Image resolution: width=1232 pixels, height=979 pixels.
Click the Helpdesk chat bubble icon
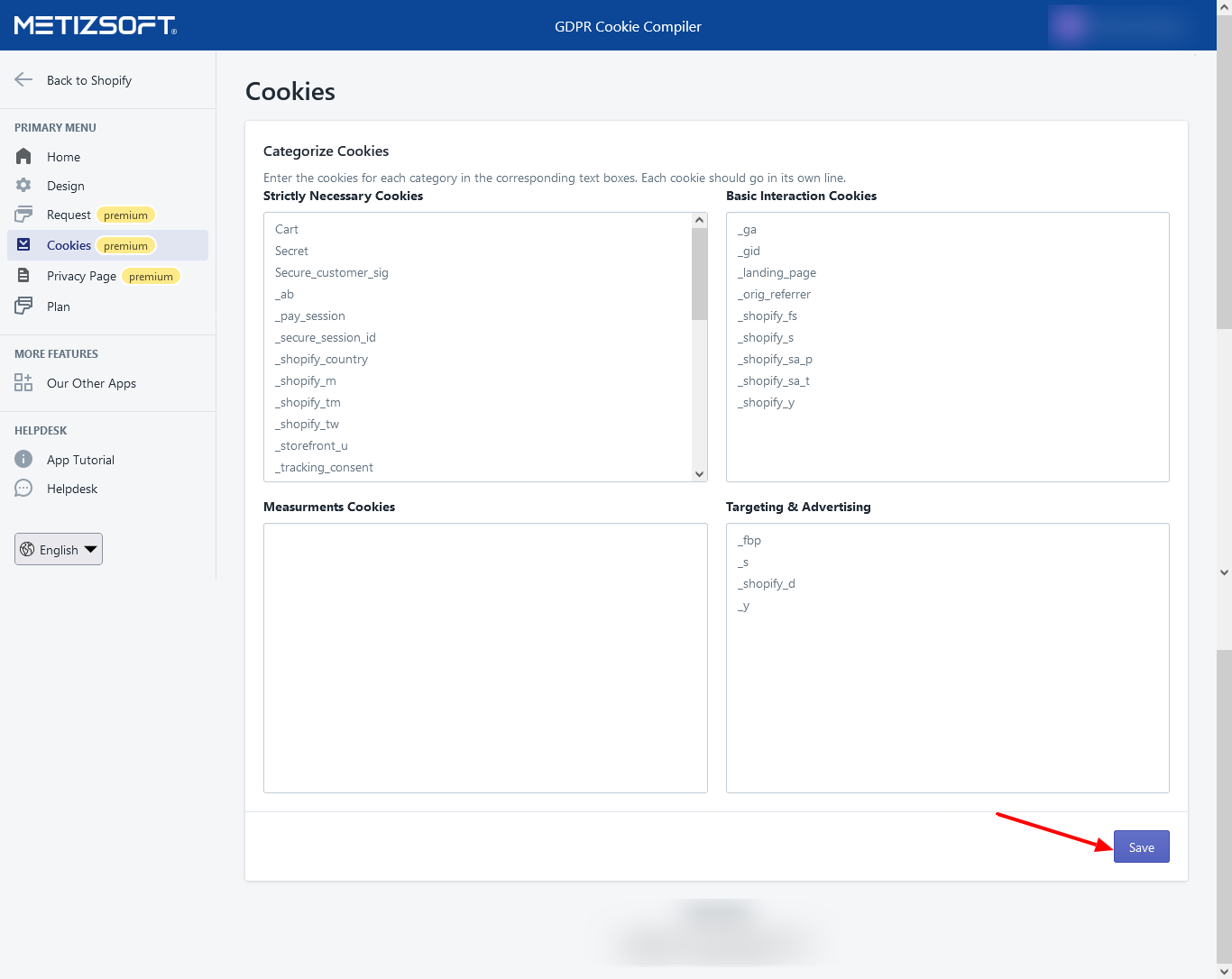(23, 489)
